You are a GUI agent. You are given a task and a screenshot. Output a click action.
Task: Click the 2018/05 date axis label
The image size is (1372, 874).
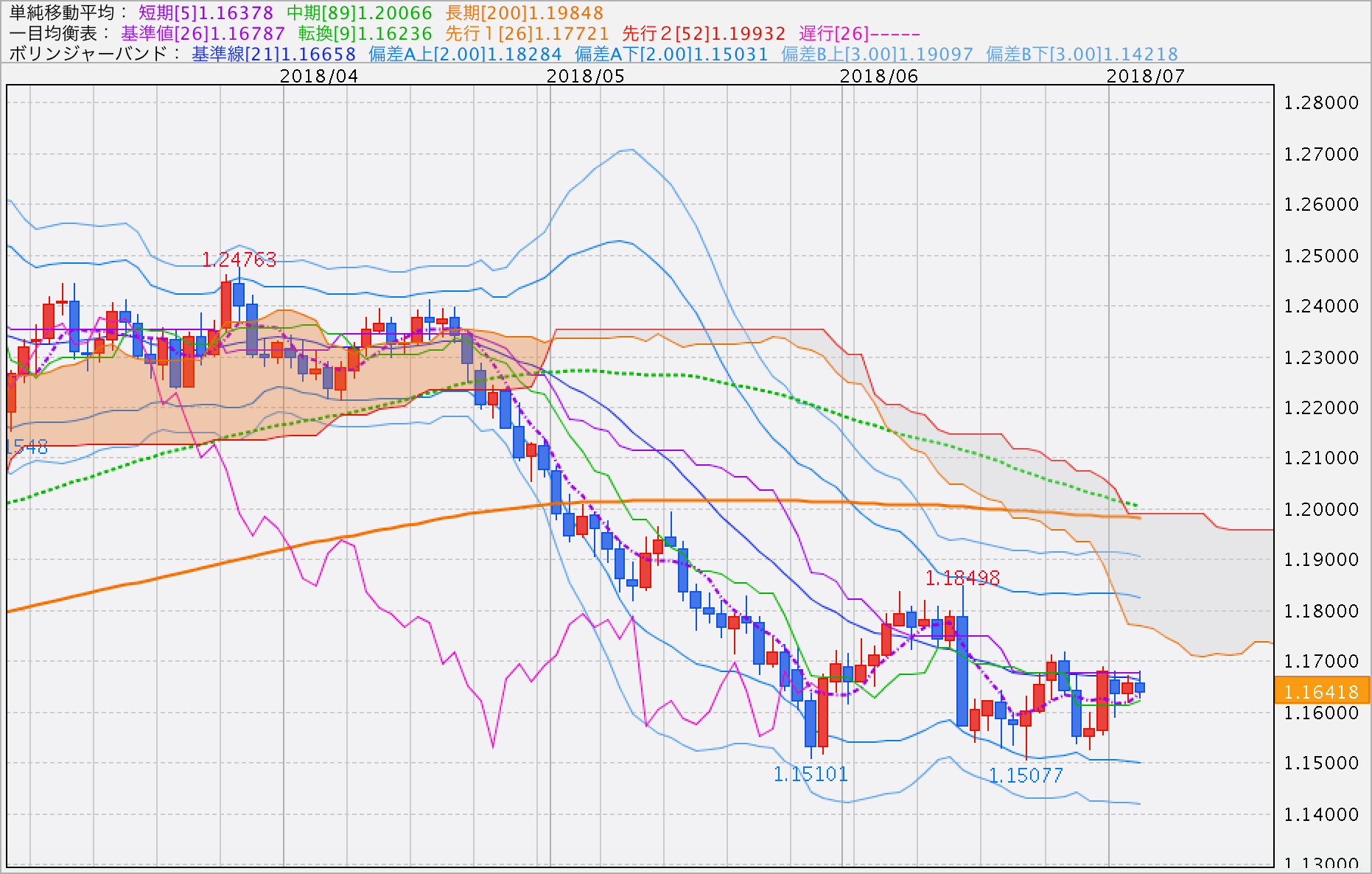[586, 76]
